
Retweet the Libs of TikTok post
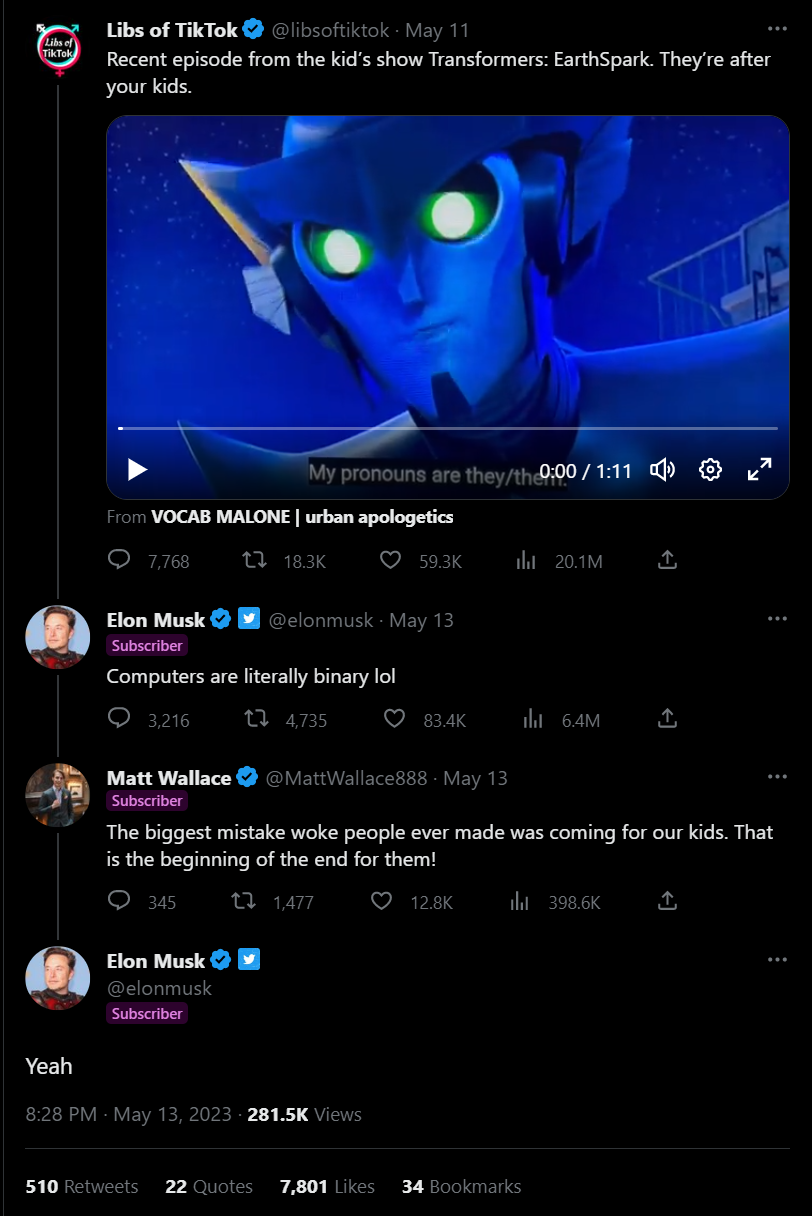255,561
